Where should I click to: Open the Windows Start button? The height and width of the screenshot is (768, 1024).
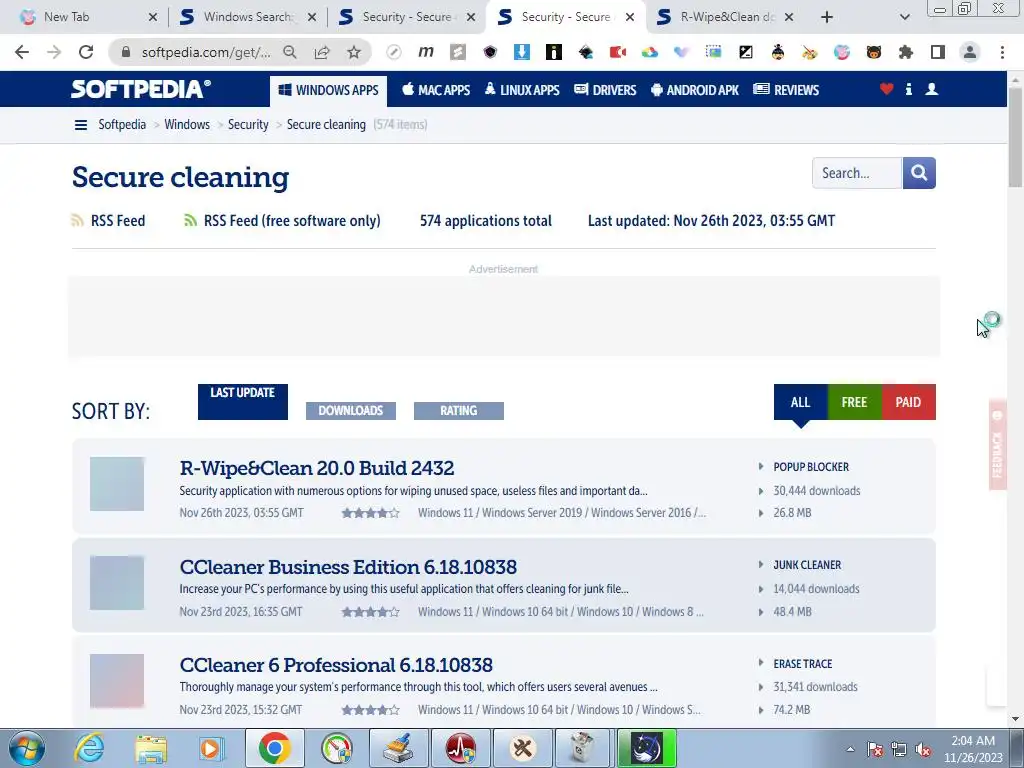(x=26, y=748)
